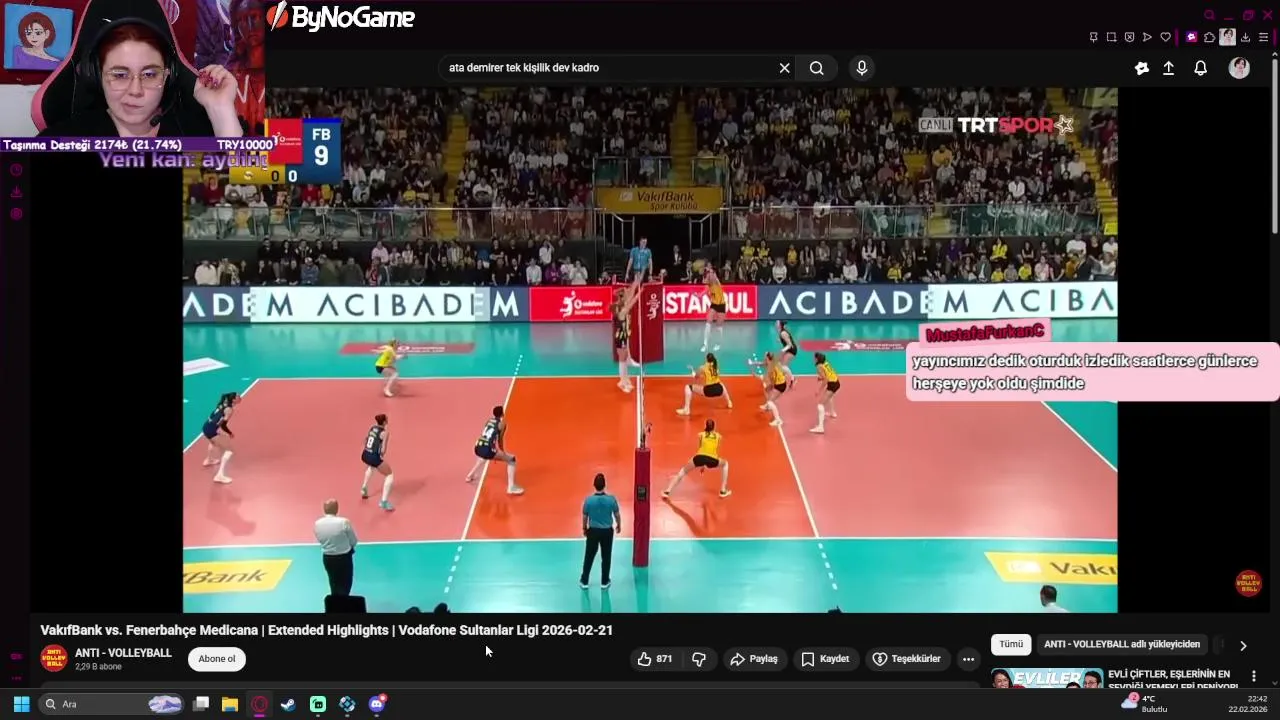
Task: Dislike the volleyball video
Action: click(699, 659)
